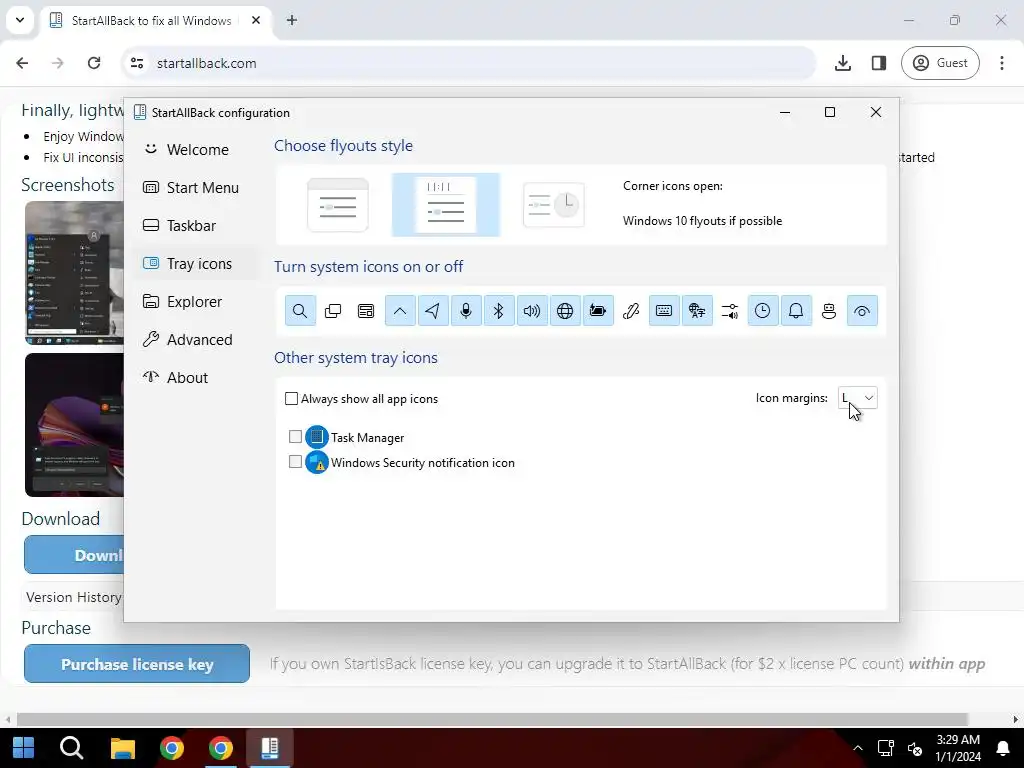Maximize the StartAllBack configuration window

pyautogui.click(x=830, y=112)
